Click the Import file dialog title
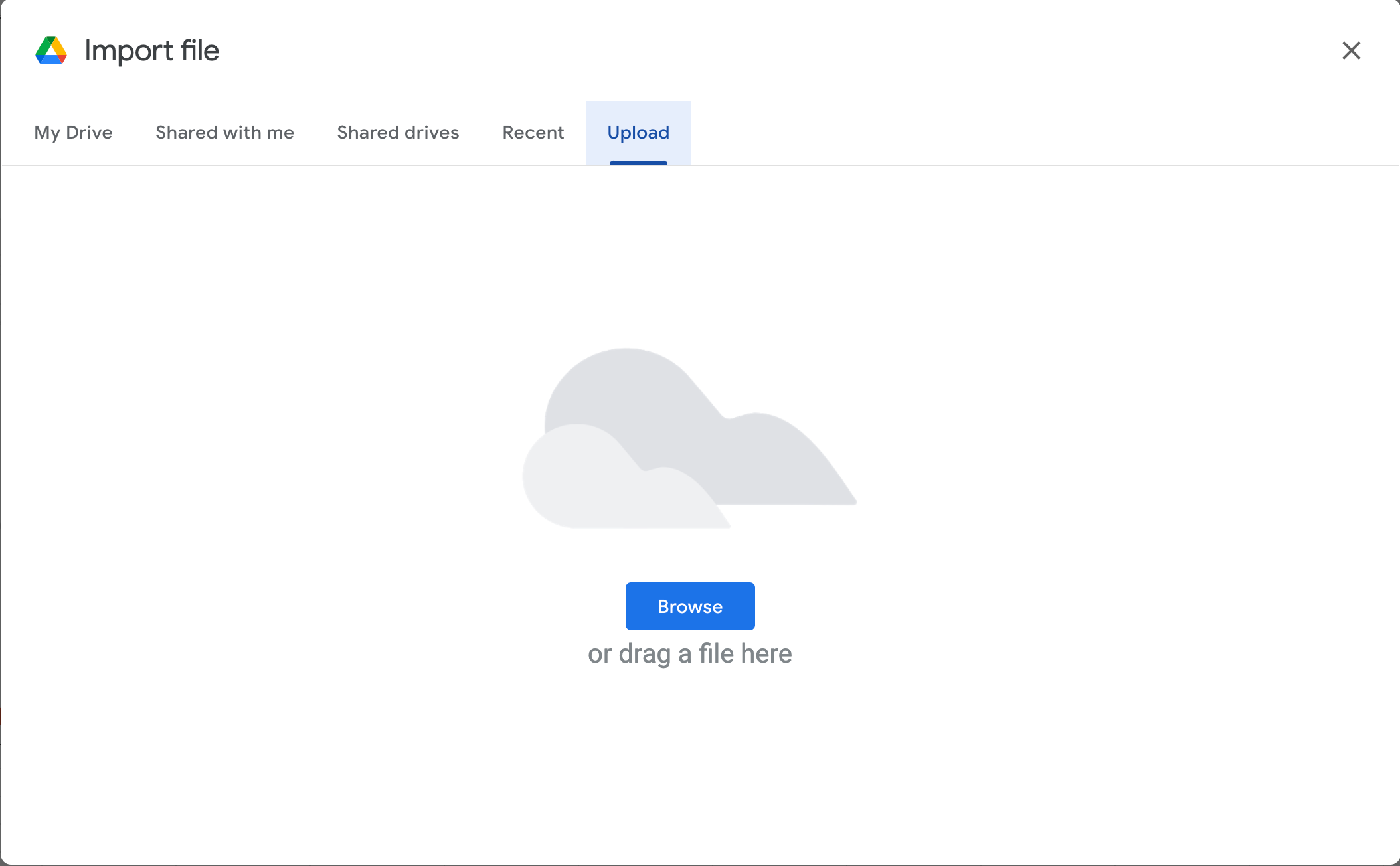 coord(151,50)
